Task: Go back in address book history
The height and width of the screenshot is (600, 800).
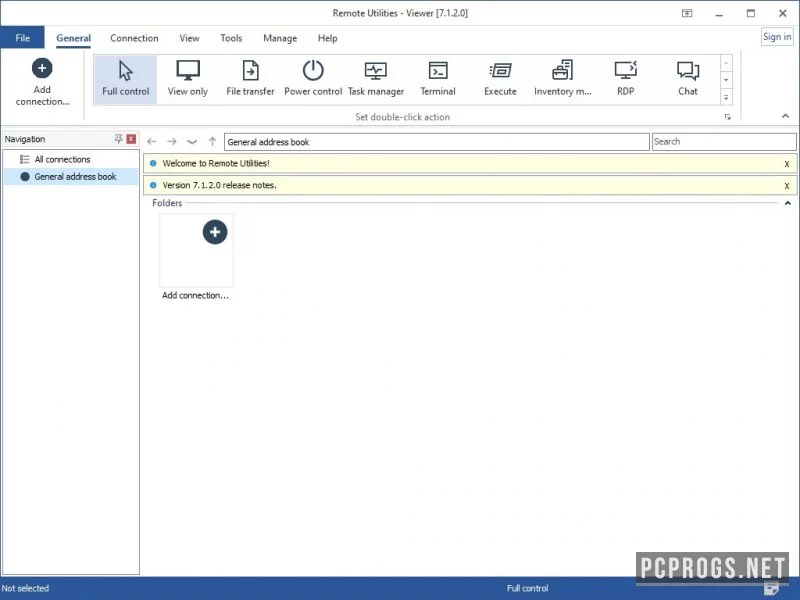Action: pos(152,142)
